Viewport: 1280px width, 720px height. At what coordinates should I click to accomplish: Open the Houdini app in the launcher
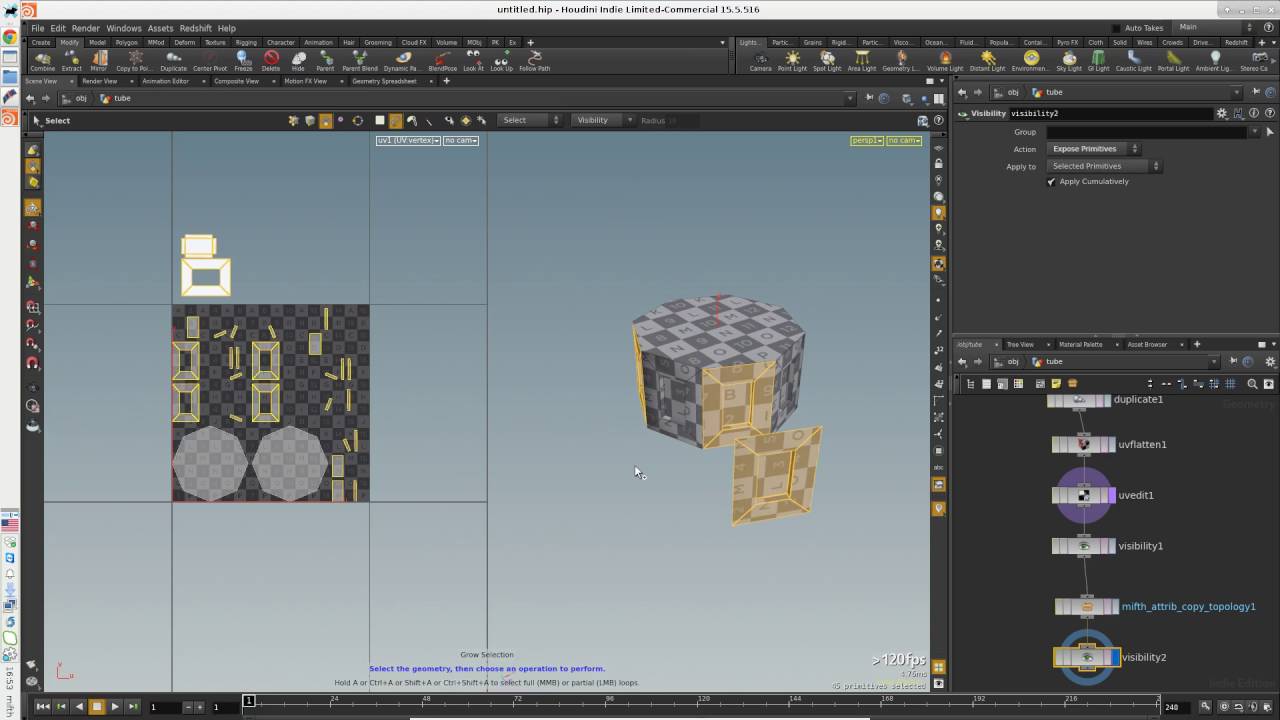(x=9, y=119)
